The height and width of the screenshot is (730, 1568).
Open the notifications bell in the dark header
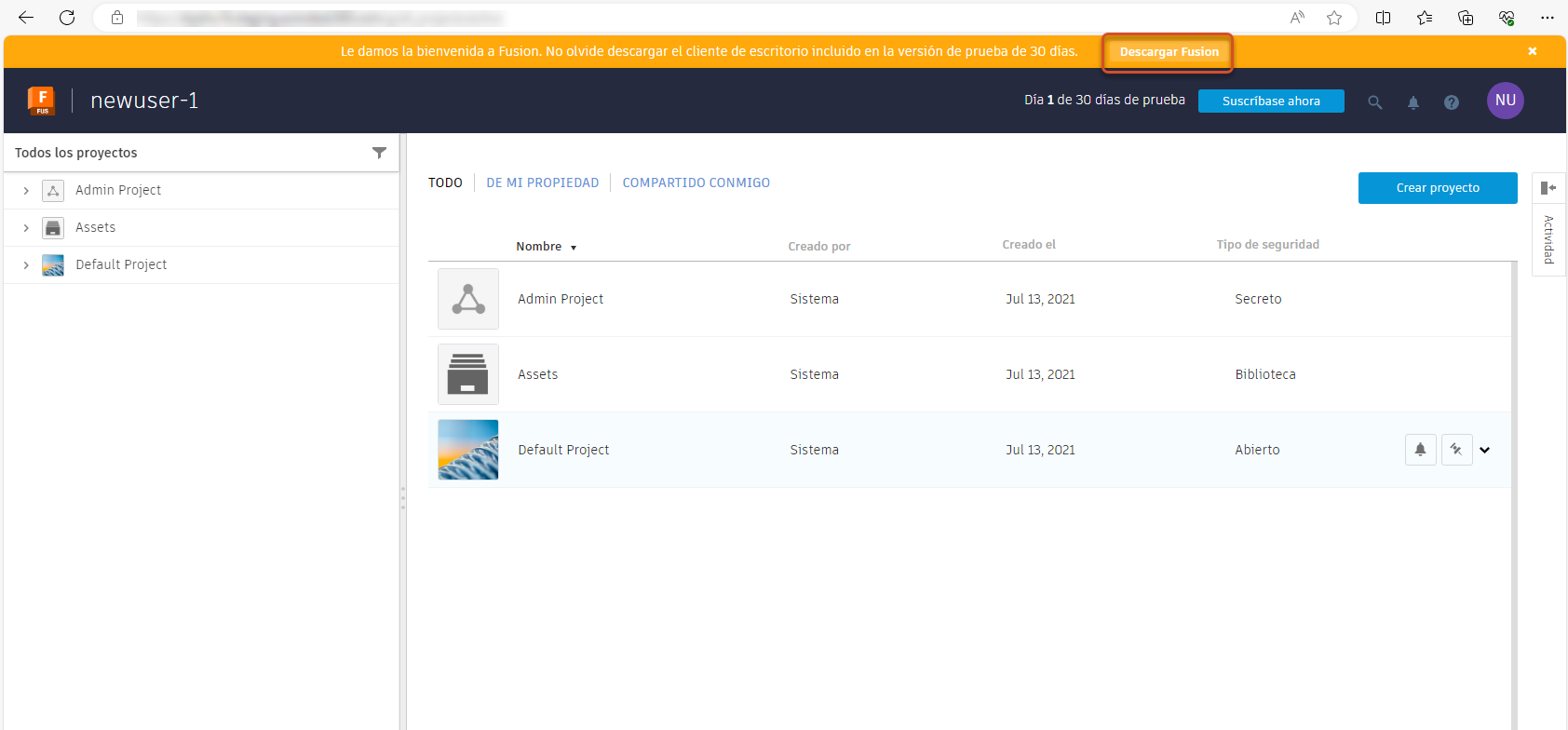coord(1413,102)
